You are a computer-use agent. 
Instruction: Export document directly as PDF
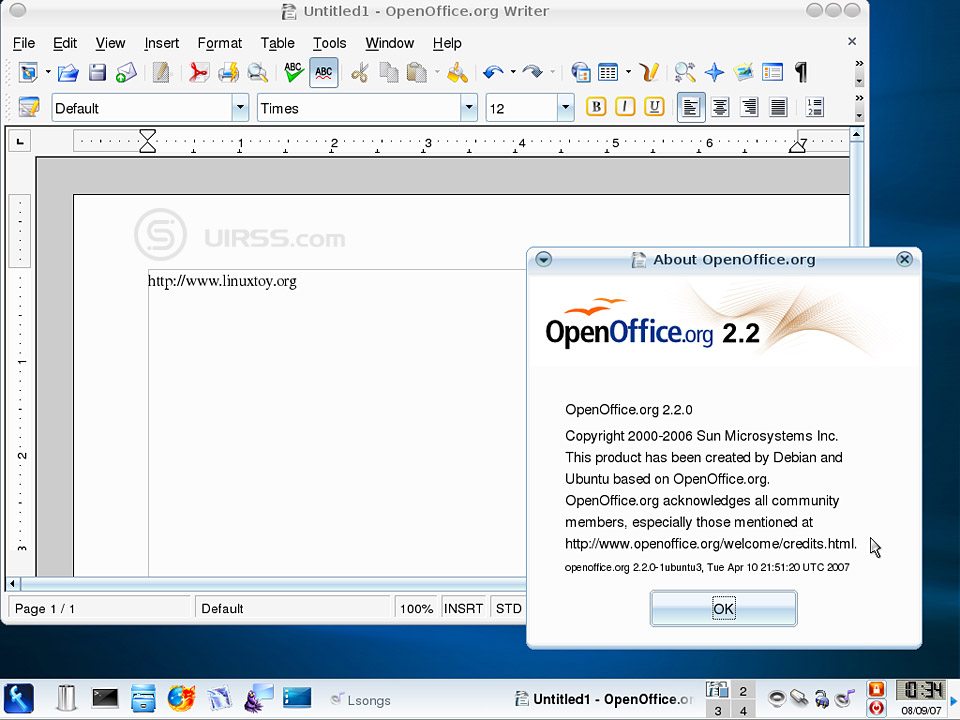point(199,72)
